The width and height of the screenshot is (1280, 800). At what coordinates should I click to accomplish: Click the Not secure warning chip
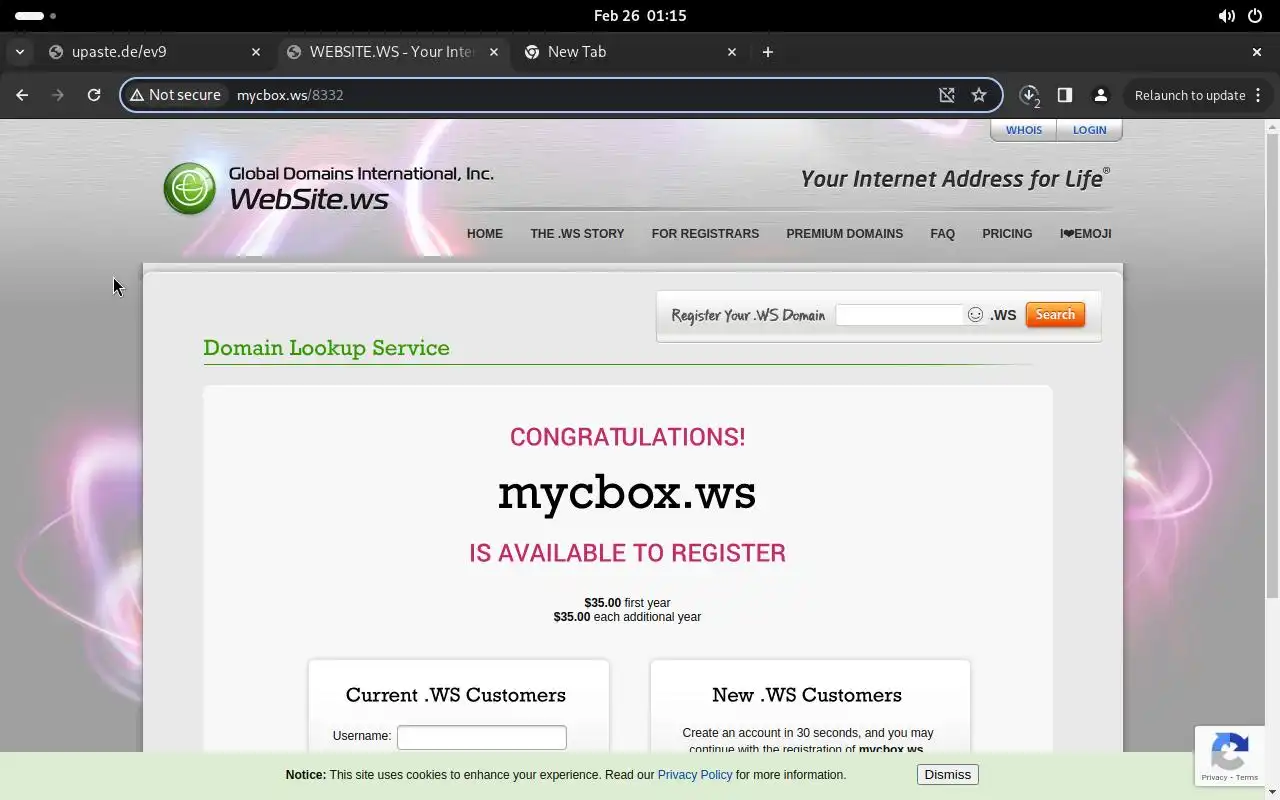coord(175,95)
